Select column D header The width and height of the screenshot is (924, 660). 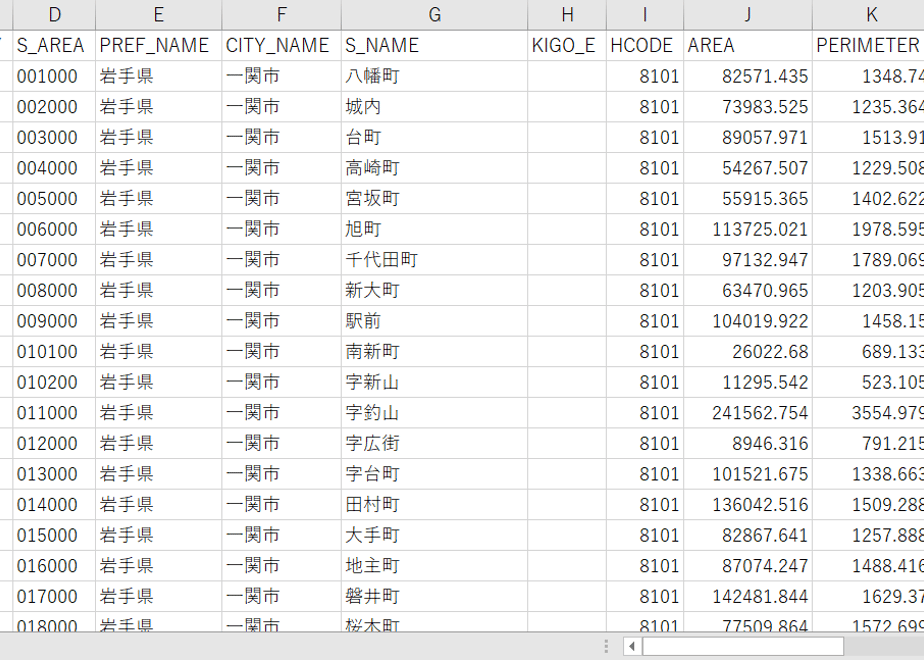(x=54, y=15)
